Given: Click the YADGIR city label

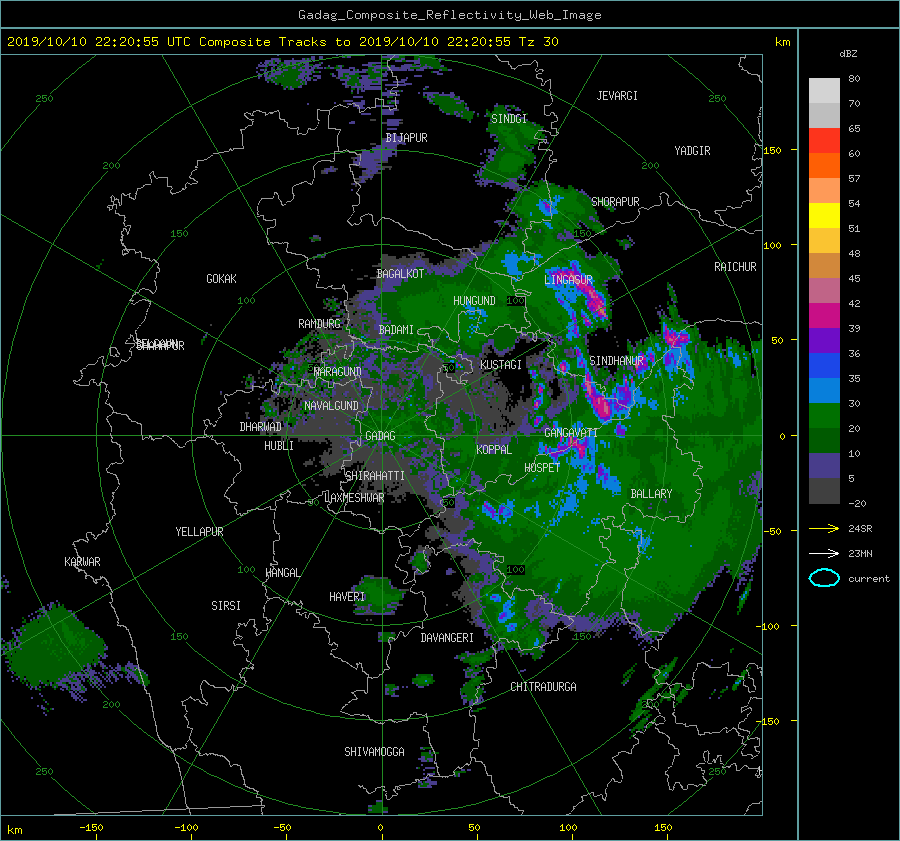Looking at the screenshot, I should pos(692,151).
